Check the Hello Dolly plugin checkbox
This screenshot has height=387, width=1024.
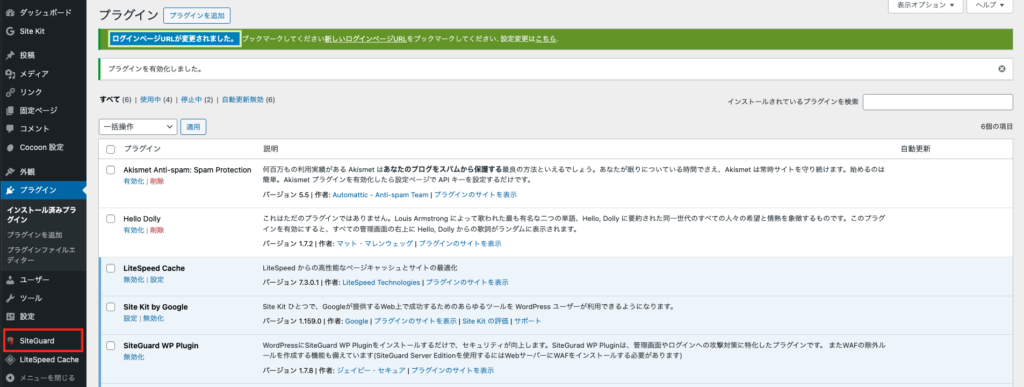[110, 219]
